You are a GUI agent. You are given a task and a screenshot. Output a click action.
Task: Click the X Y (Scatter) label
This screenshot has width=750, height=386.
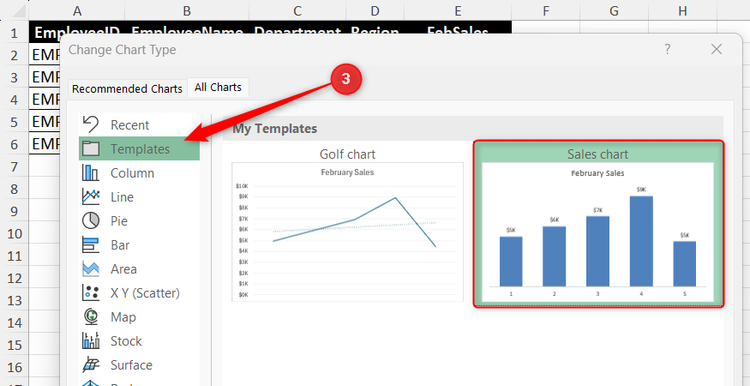145,293
